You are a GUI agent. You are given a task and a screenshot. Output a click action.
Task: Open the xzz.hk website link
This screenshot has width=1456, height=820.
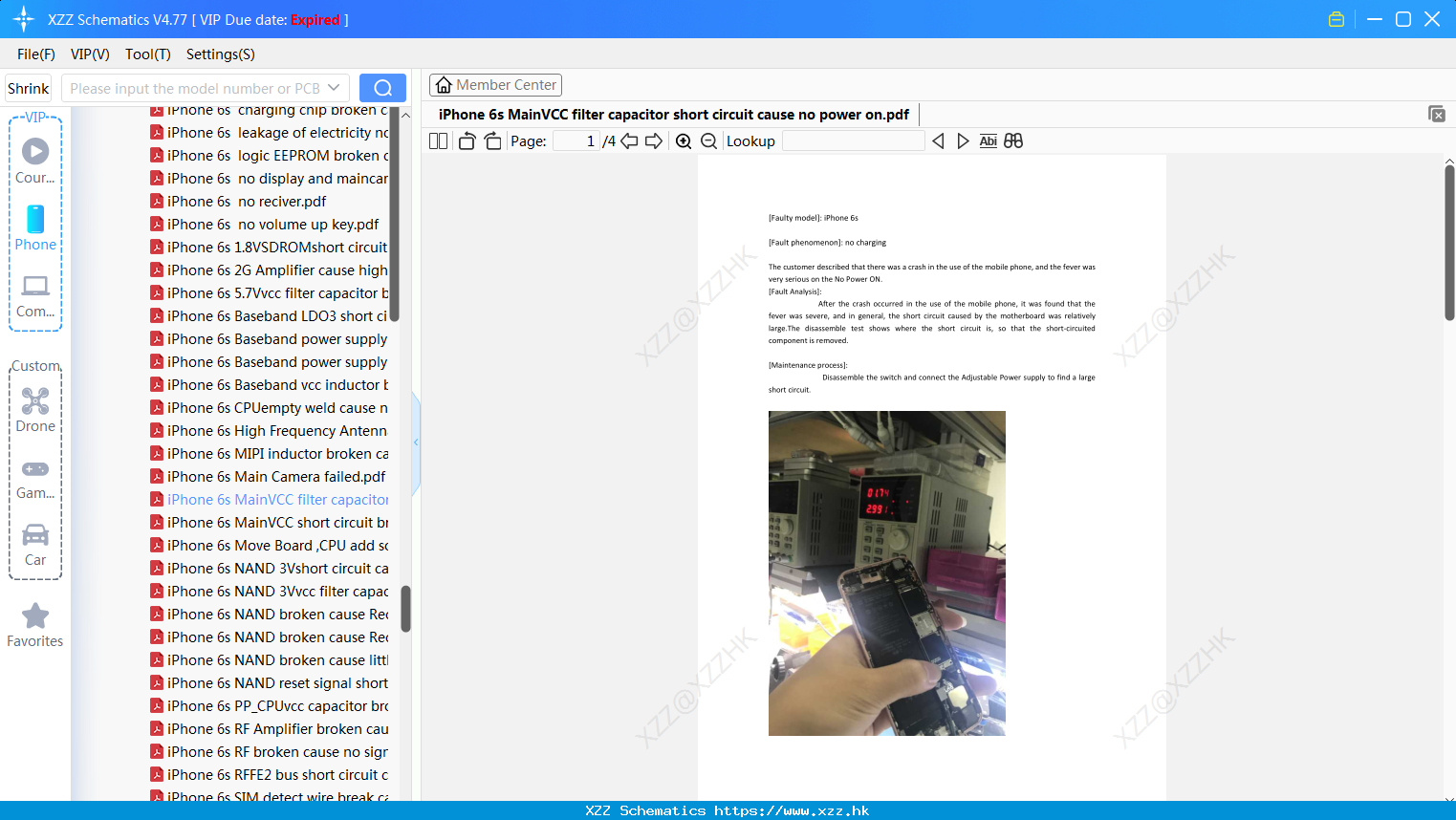pyautogui.click(x=792, y=810)
